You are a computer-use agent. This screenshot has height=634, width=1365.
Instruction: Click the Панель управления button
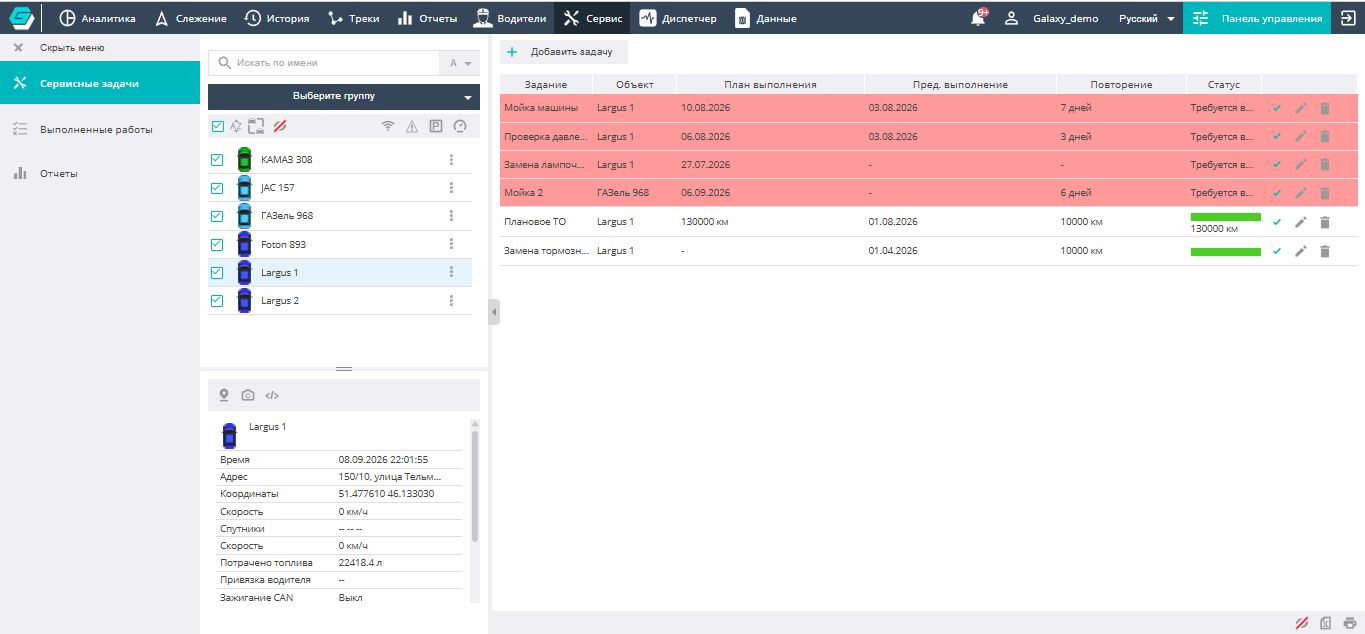[x=1257, y=18]
